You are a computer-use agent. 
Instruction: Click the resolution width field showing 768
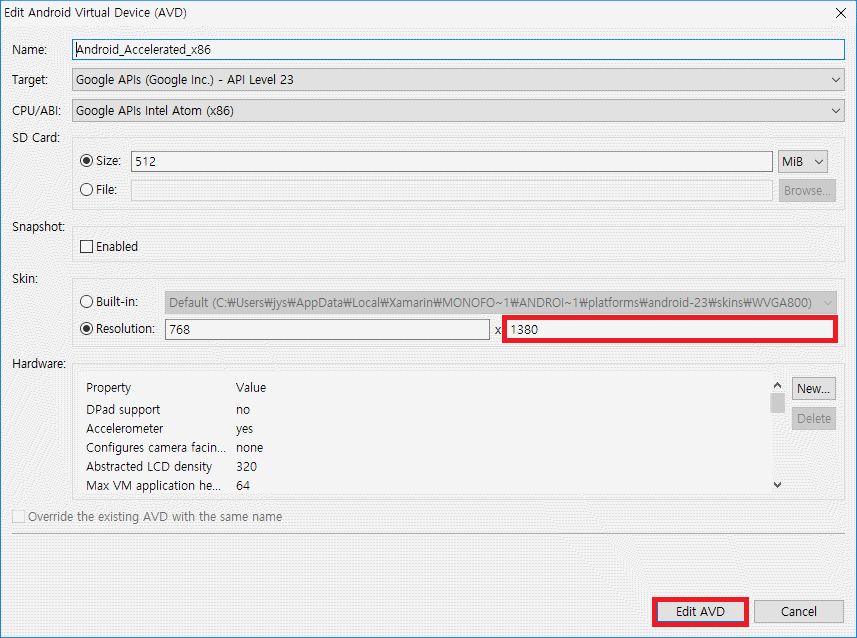click(x=327, y=329)
